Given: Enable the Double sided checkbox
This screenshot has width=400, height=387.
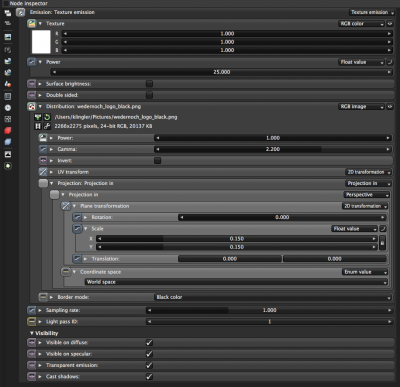Looking at the screenshot, I should point(149,95).
